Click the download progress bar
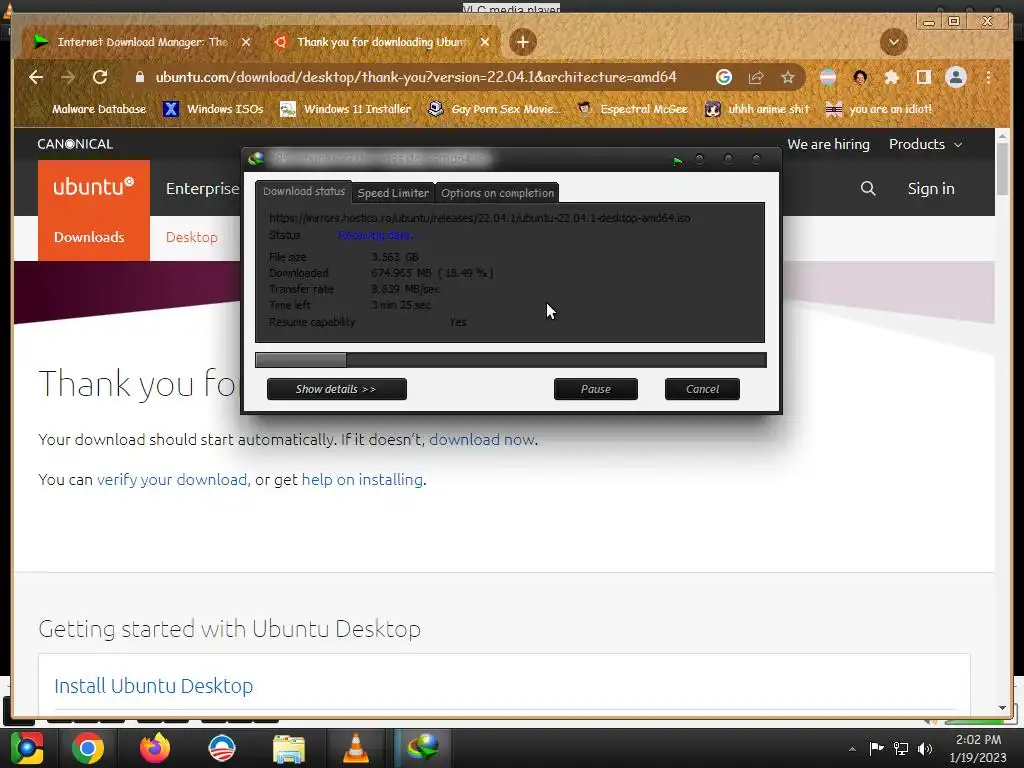 pos(511,360)
